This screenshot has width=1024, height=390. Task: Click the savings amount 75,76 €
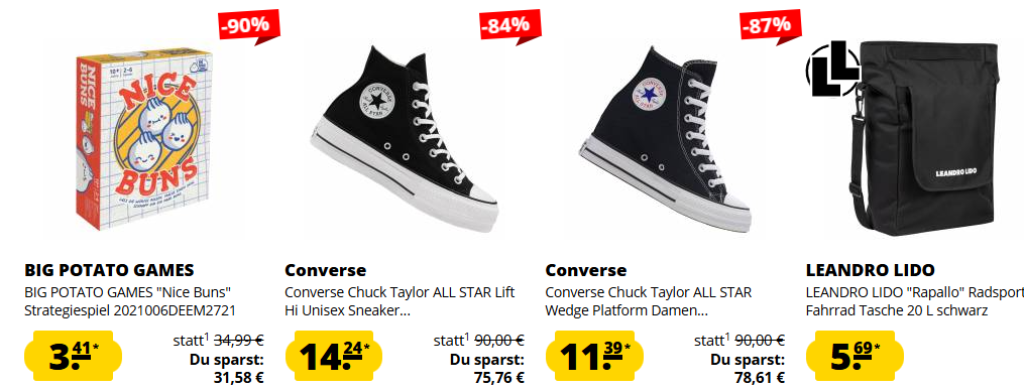click(x=499, y=377)
